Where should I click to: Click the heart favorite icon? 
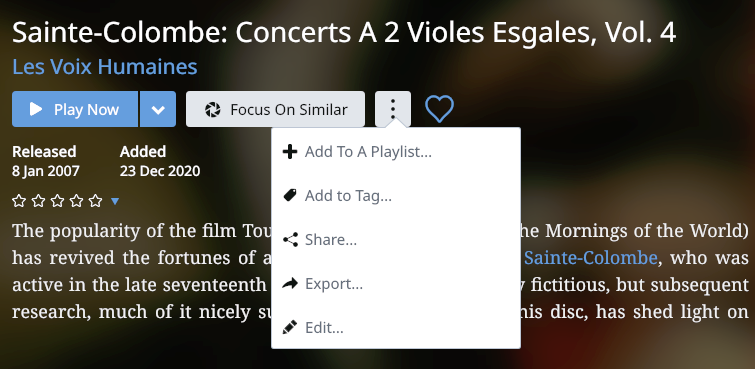point(439,109)
